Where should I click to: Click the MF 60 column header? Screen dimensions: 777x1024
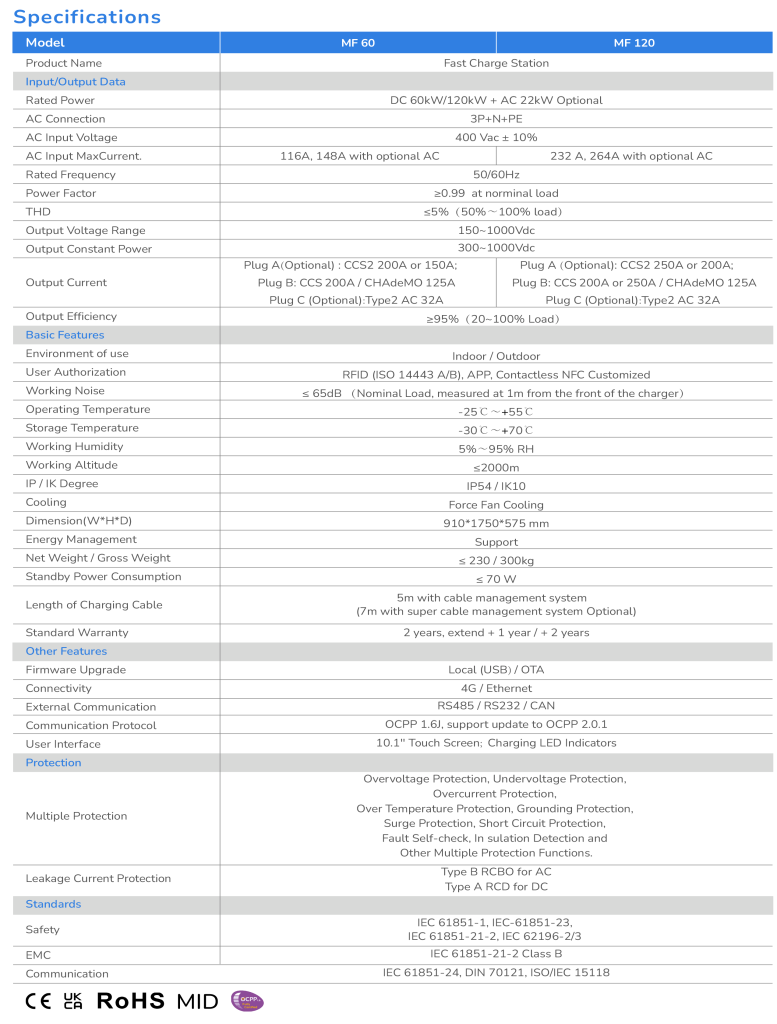click(x=358, y=42)
